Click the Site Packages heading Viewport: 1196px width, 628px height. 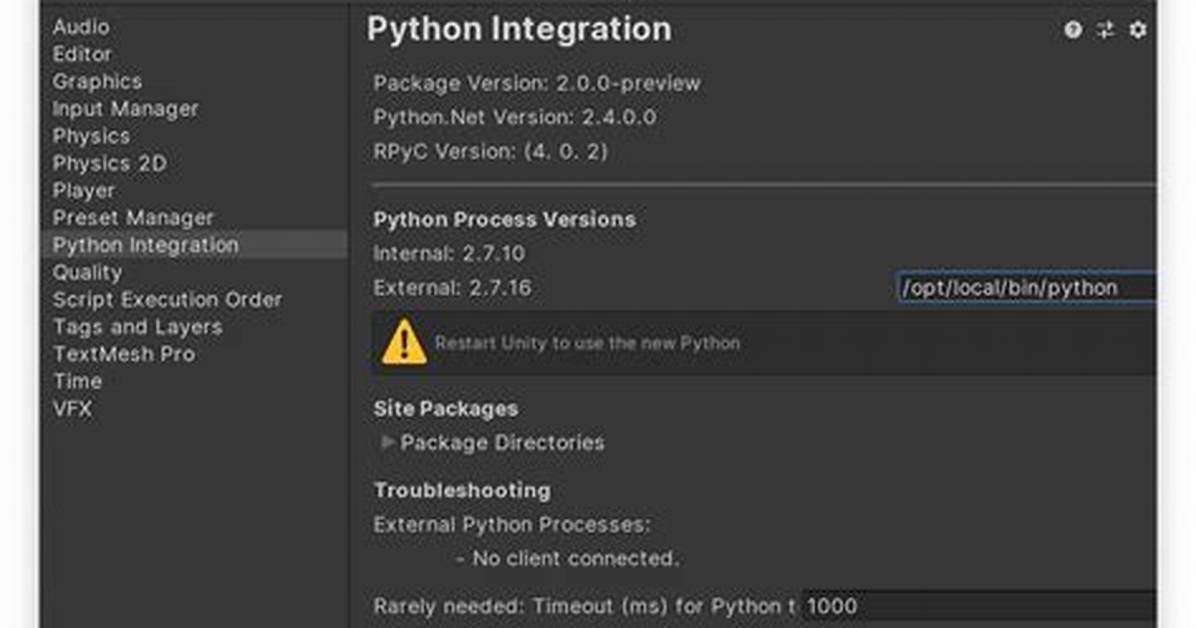pyautogui.click(x=445, y=409)
